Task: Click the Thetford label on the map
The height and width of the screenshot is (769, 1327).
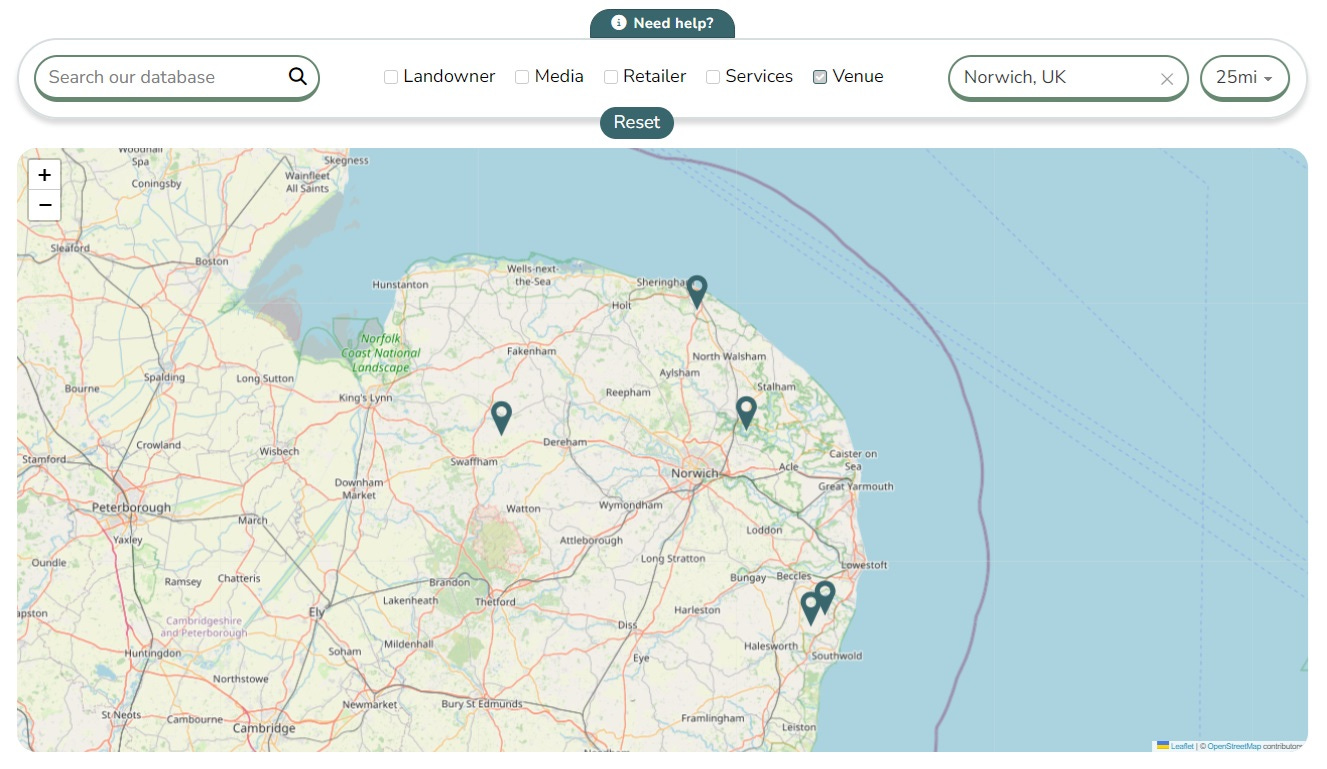Action: tap(495, 602)
